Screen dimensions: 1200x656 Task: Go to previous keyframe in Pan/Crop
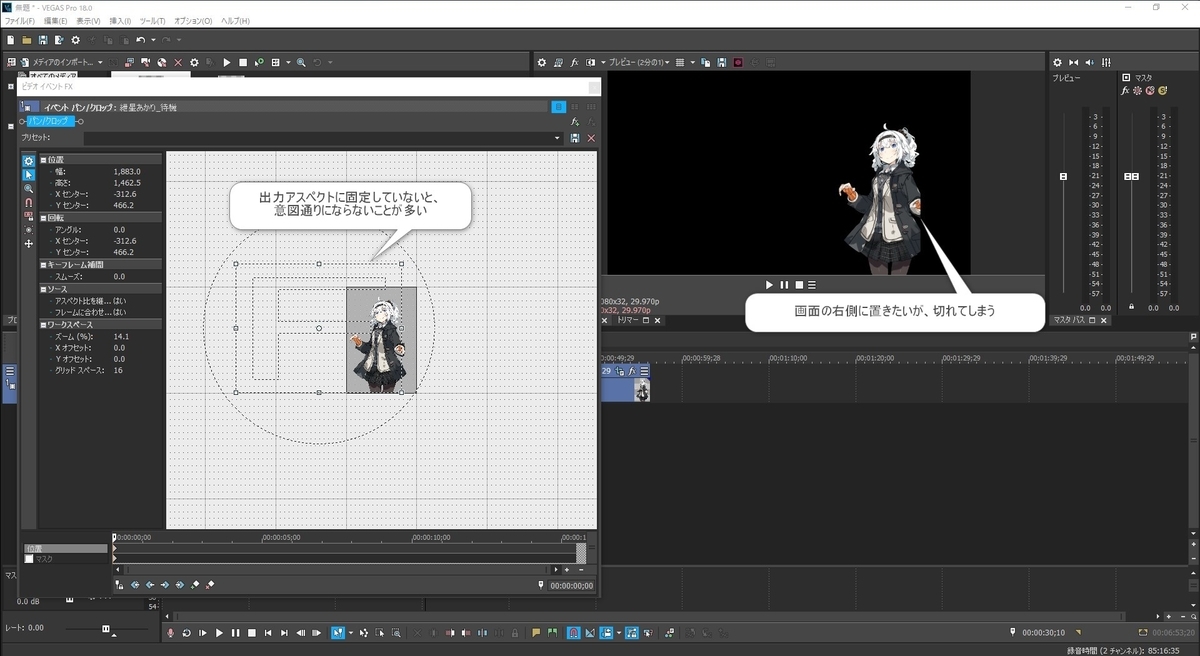[x=150, y=585]
